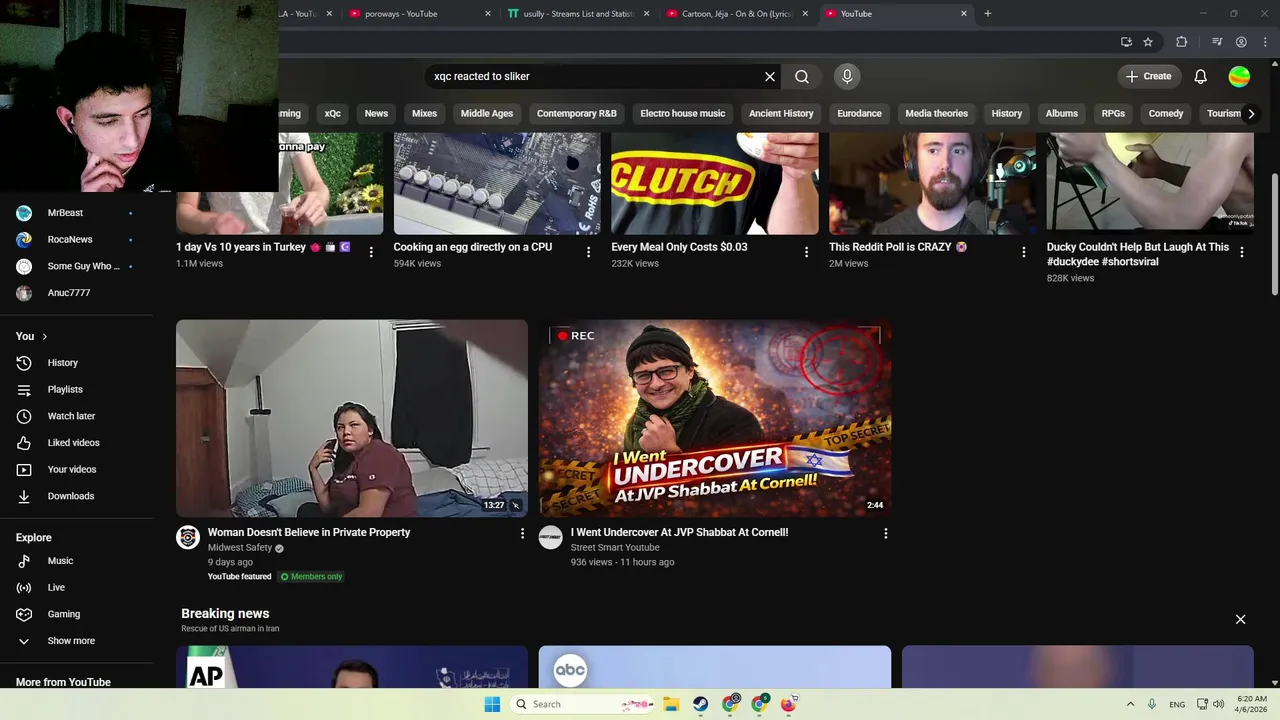Bookmark this page with the star icon

click(x=1148, y=42)
